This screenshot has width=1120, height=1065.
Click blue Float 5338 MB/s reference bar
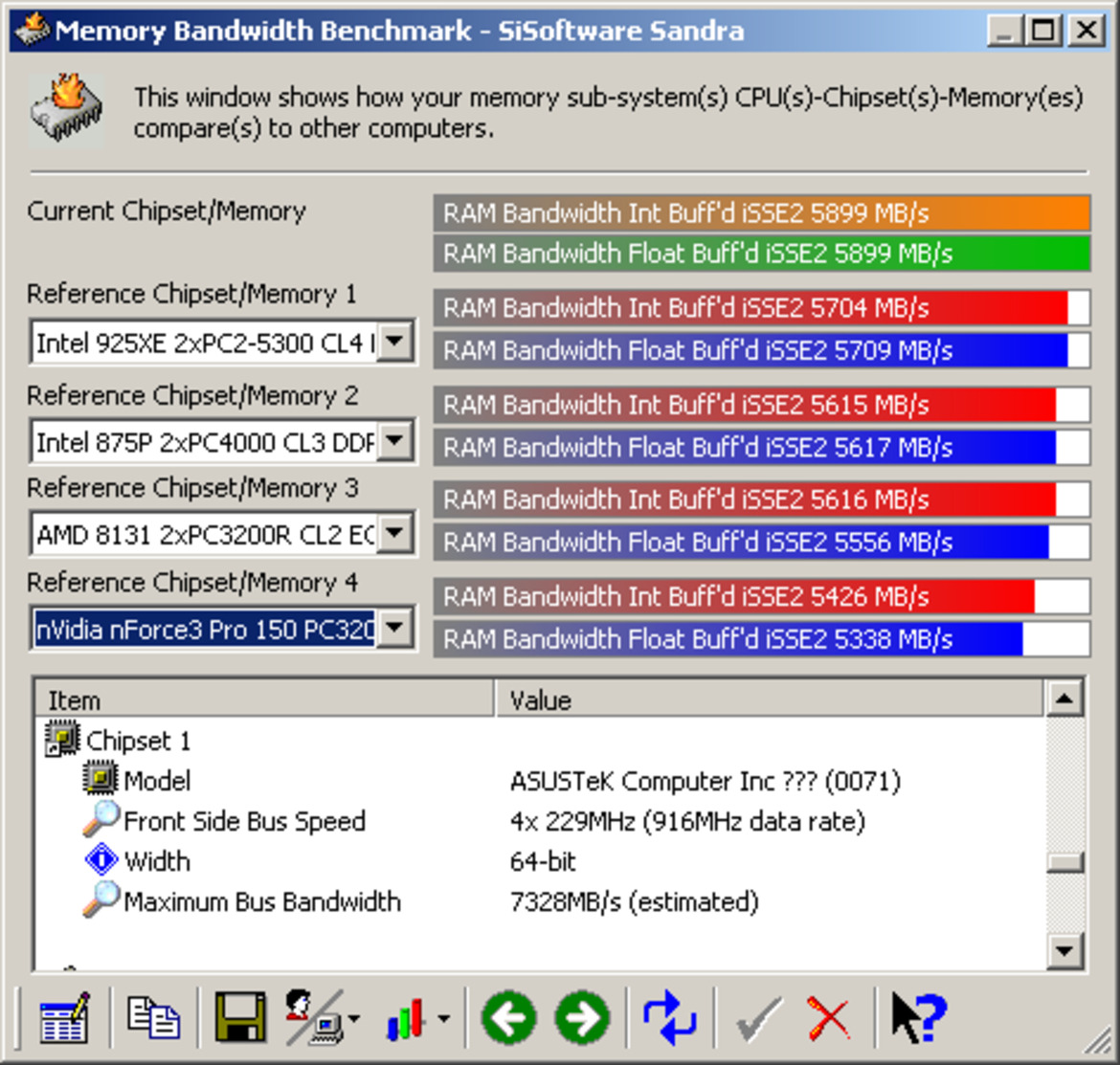click(761, 639)
